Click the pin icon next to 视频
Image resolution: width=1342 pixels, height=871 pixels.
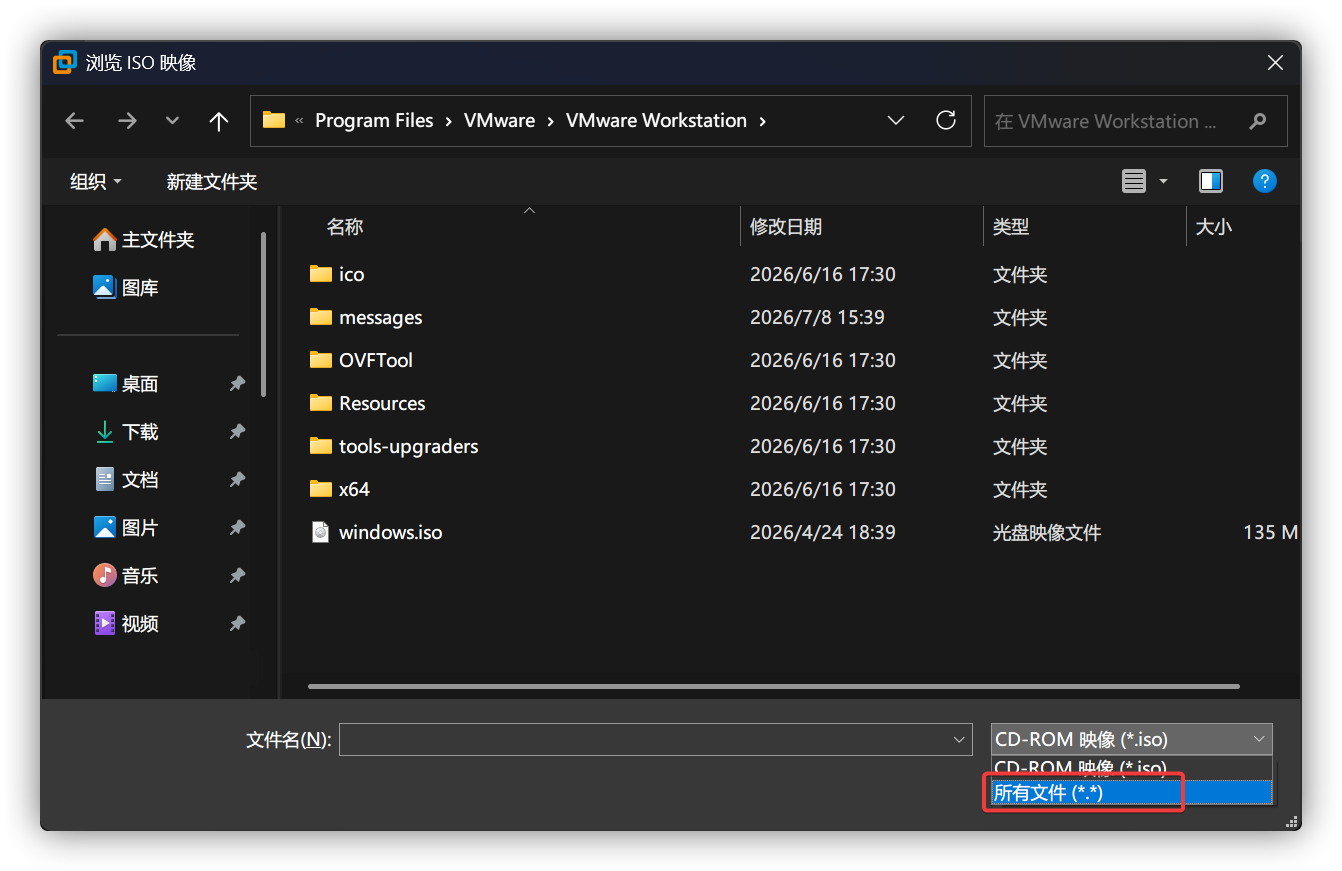[x=237, y=624]
